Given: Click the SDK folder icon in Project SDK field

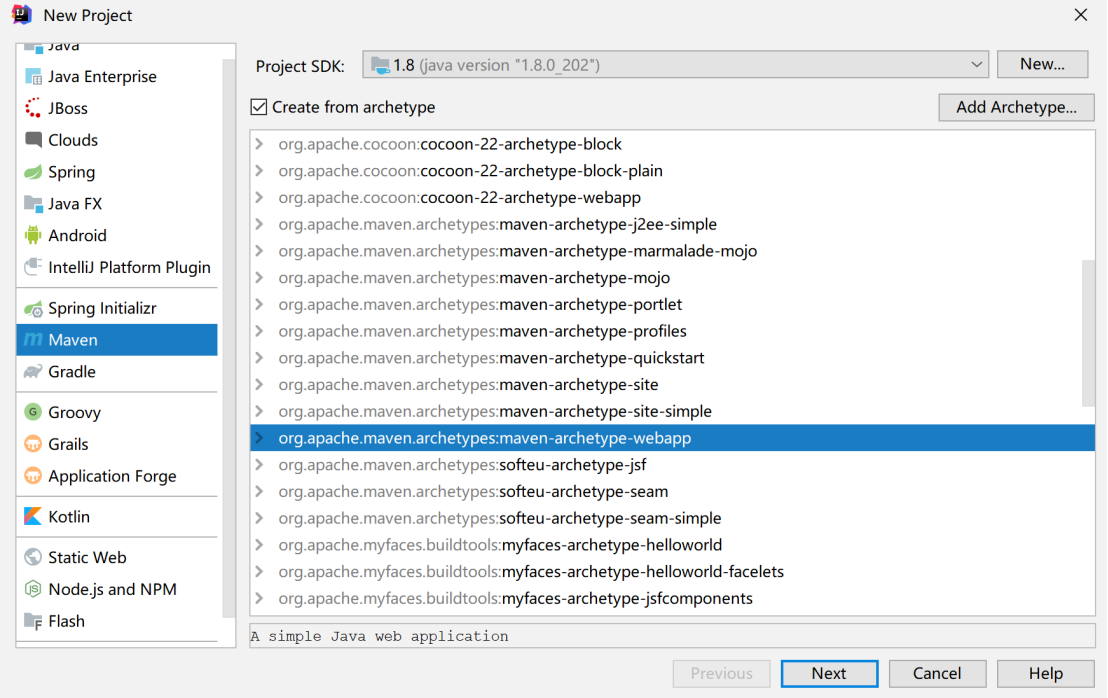Looking at the screenshot, I should pos(381,66).
